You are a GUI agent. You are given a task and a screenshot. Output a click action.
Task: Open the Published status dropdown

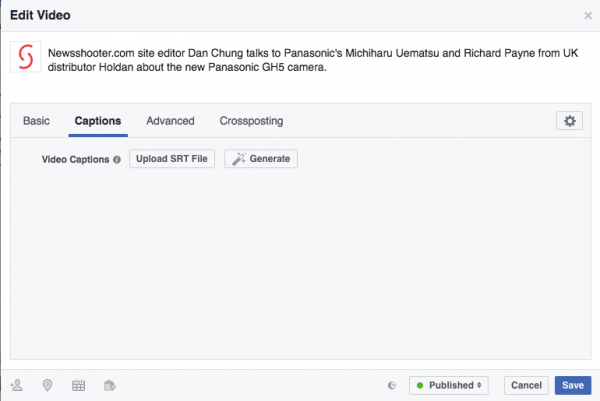pyautogui.click(x=451, y=385)
